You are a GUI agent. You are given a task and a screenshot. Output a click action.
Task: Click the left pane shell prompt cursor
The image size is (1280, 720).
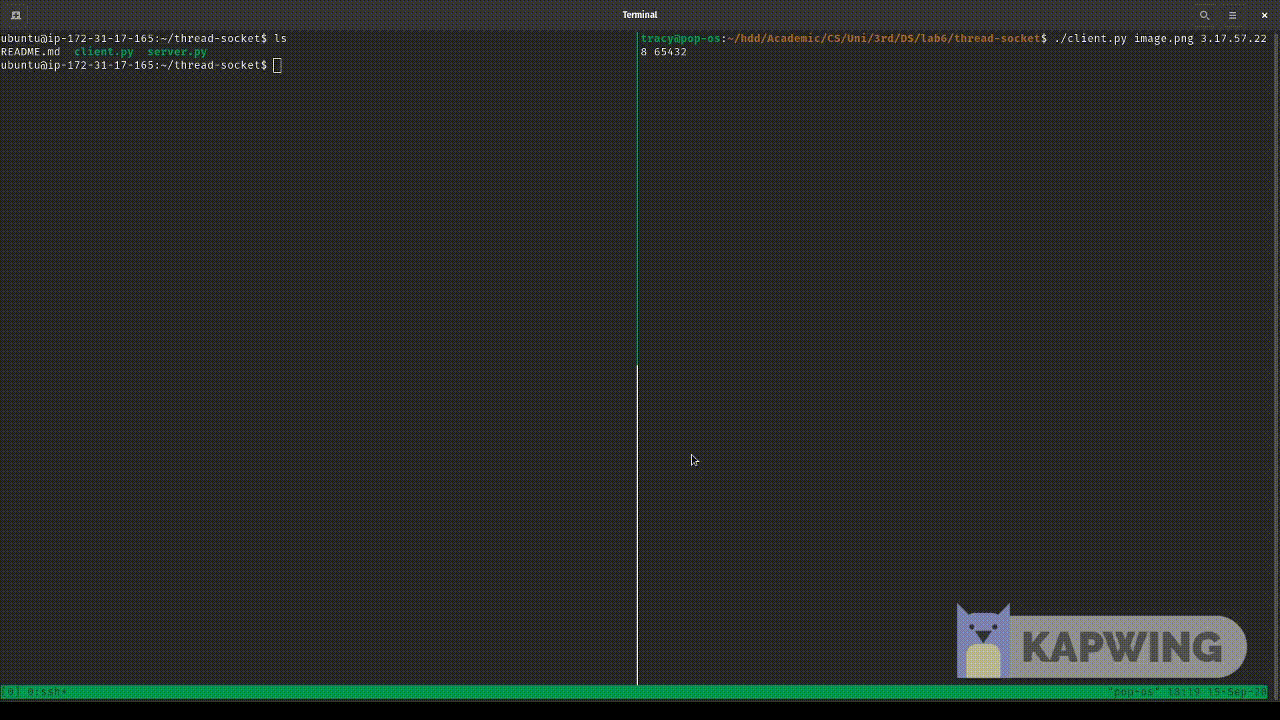(277, 65)
